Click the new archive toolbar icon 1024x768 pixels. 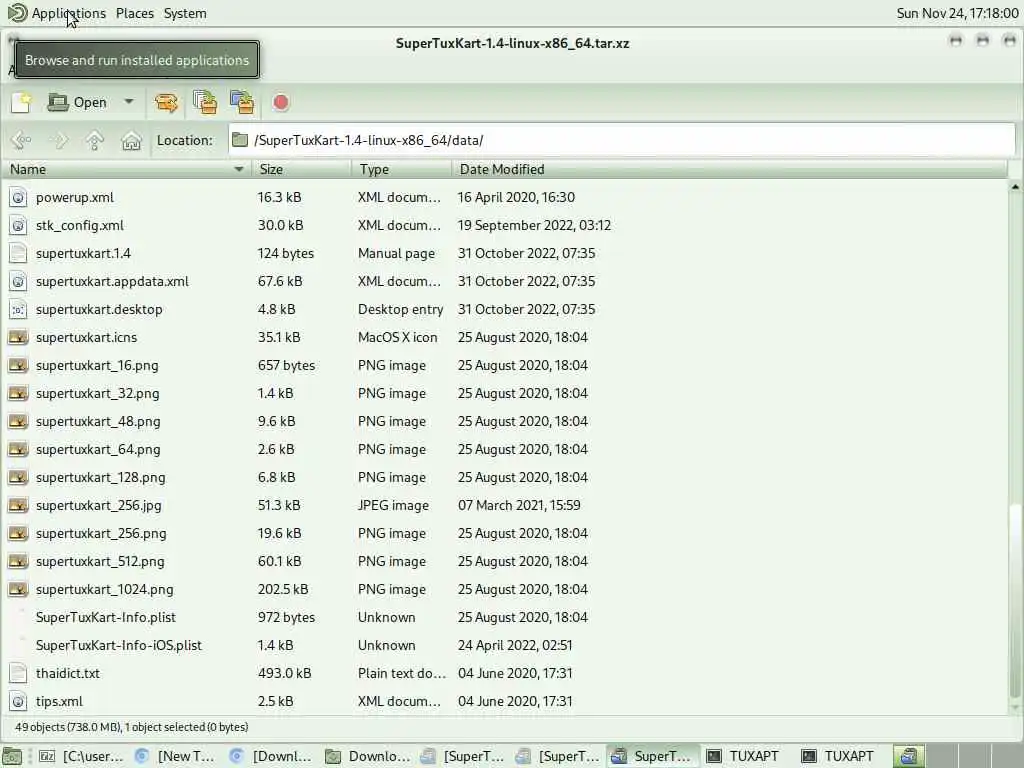click(21, 103)
